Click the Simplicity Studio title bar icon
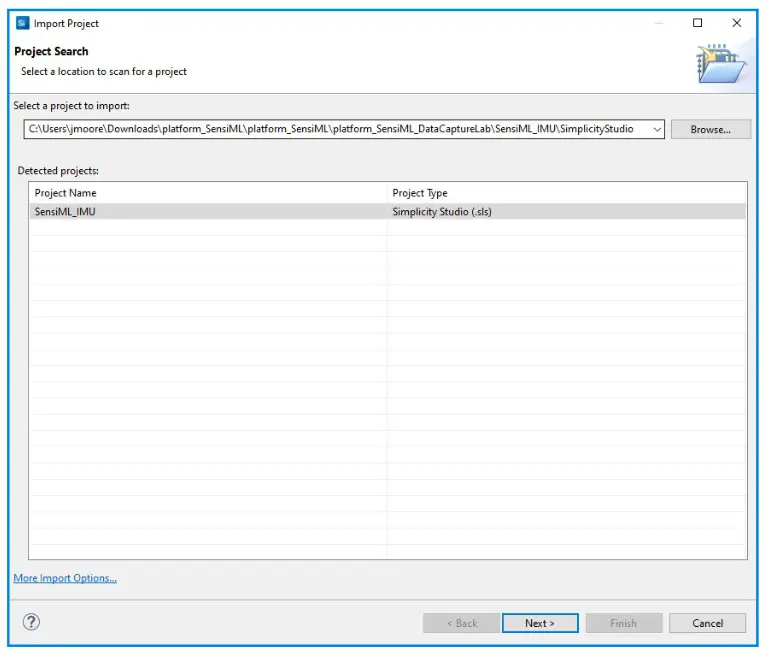 (x=23, y=23)
